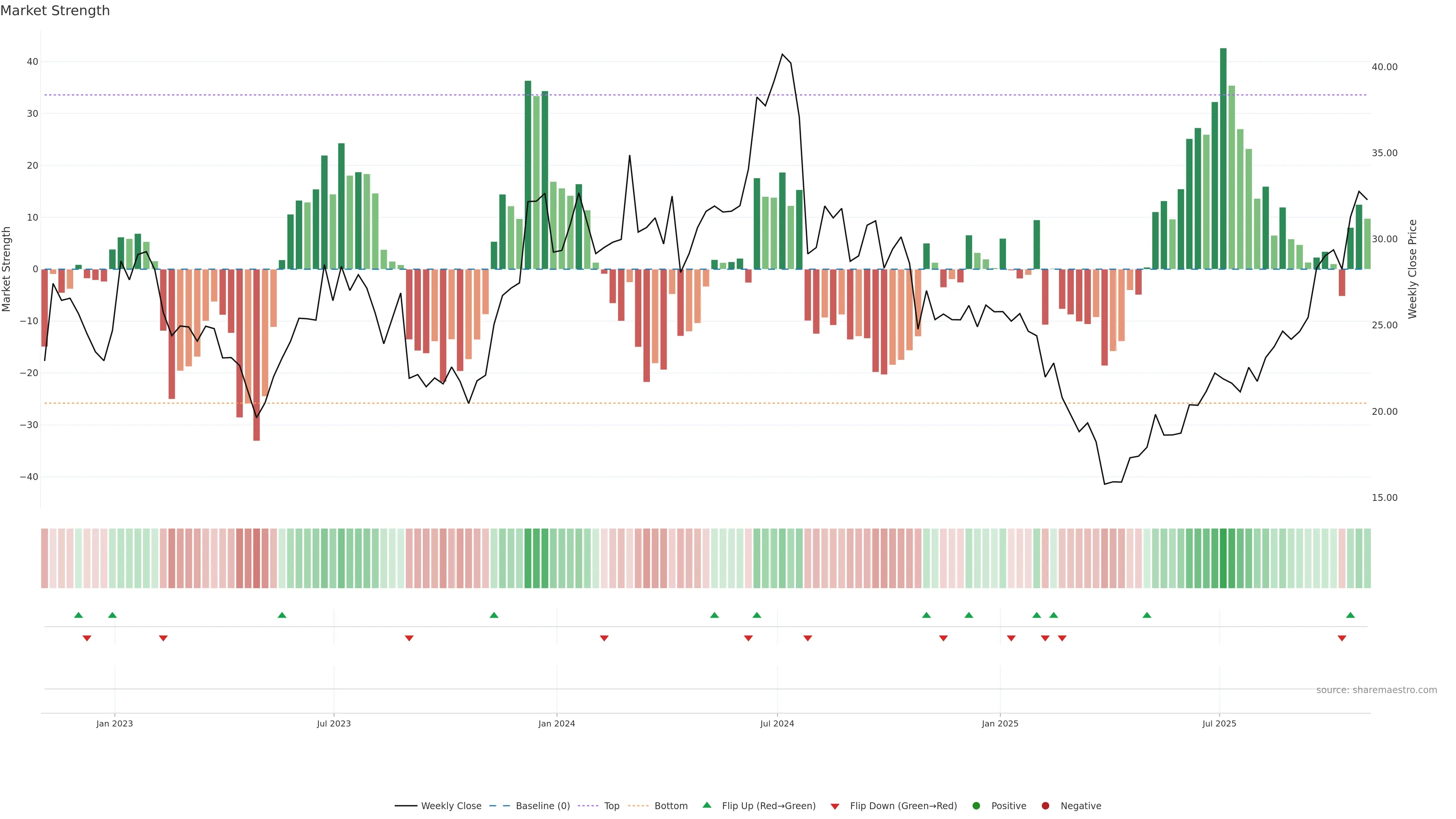1456x819 pixels.
Task: Click the first green flip-up marker on the left
Action: pyautogui.click(x=78, y=615)
